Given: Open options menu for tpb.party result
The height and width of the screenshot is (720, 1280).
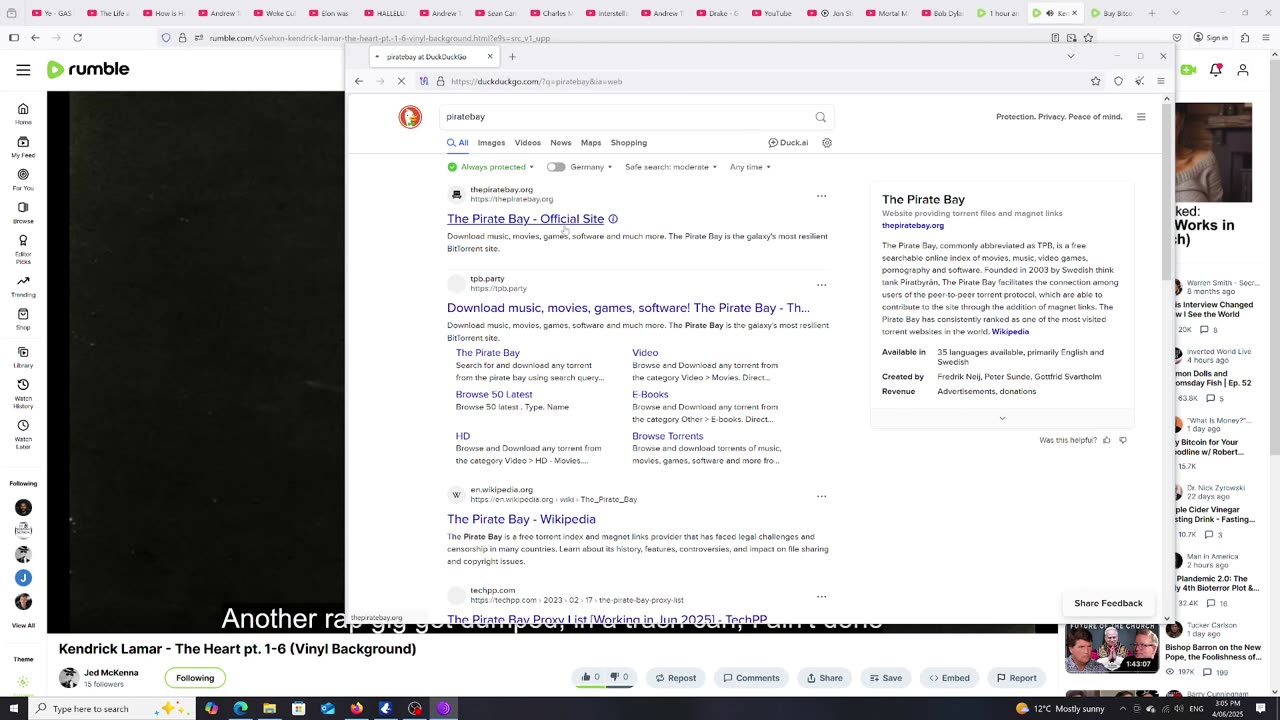Looking at the screenshot, I should 821,285.
